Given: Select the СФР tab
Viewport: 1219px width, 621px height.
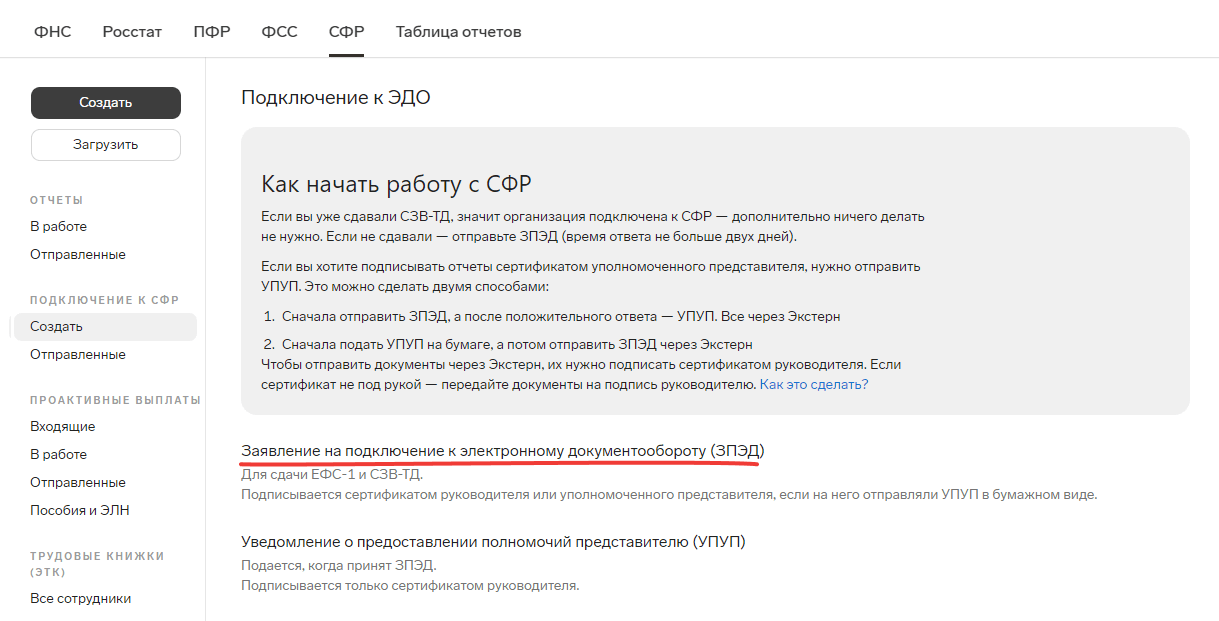Looking at the screenshot, I should (346, 31).
